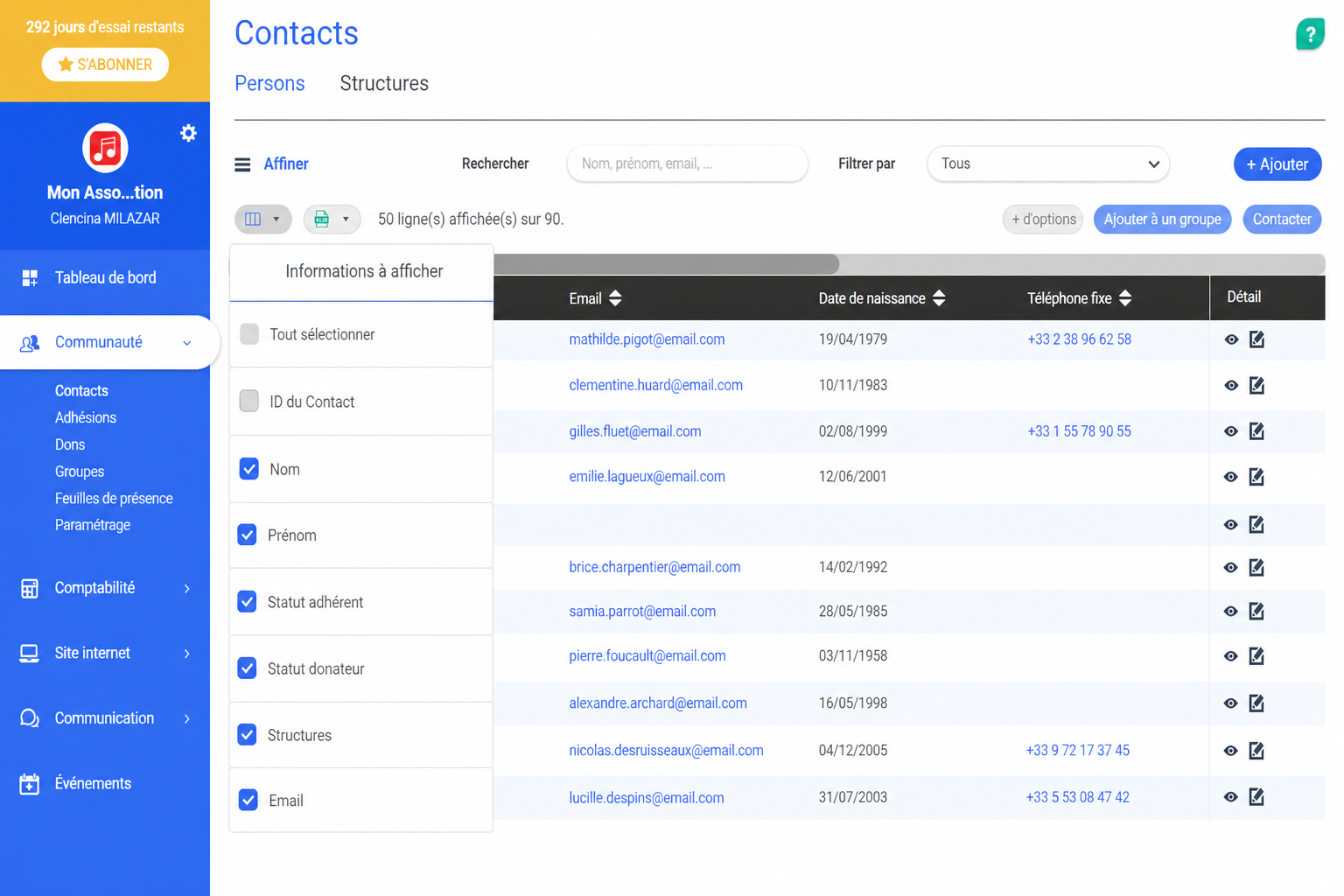Open settings gear next to association logo
This screenshot has height=896, width=1344.
[188, 133]
